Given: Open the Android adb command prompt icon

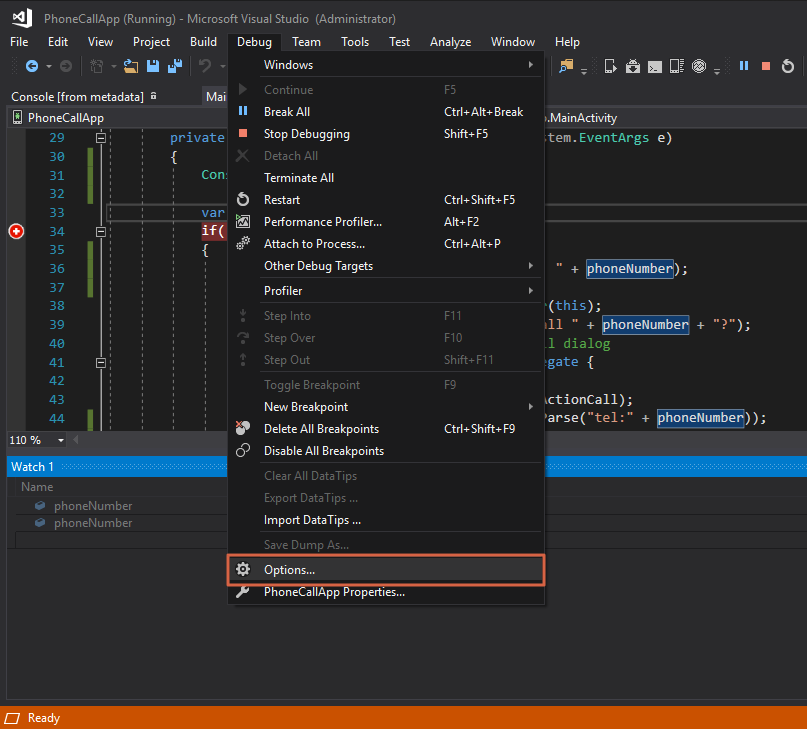Looking at the screenshot, I should 655,66.
